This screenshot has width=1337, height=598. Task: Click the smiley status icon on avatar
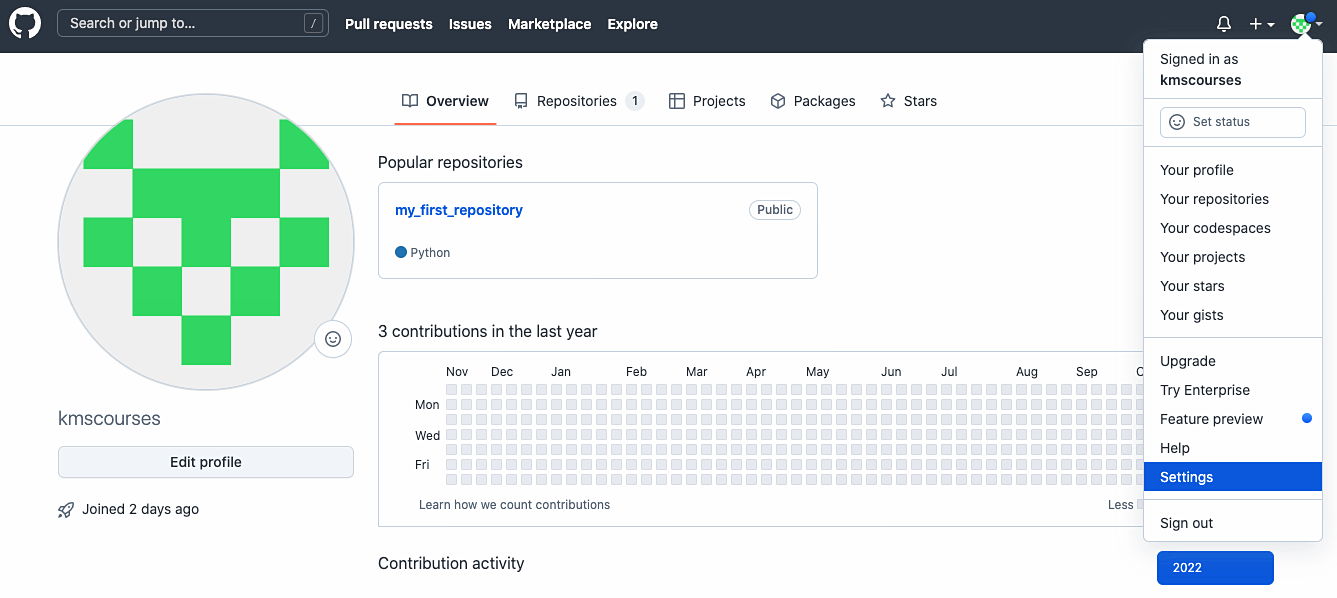(x=332, y=339)
